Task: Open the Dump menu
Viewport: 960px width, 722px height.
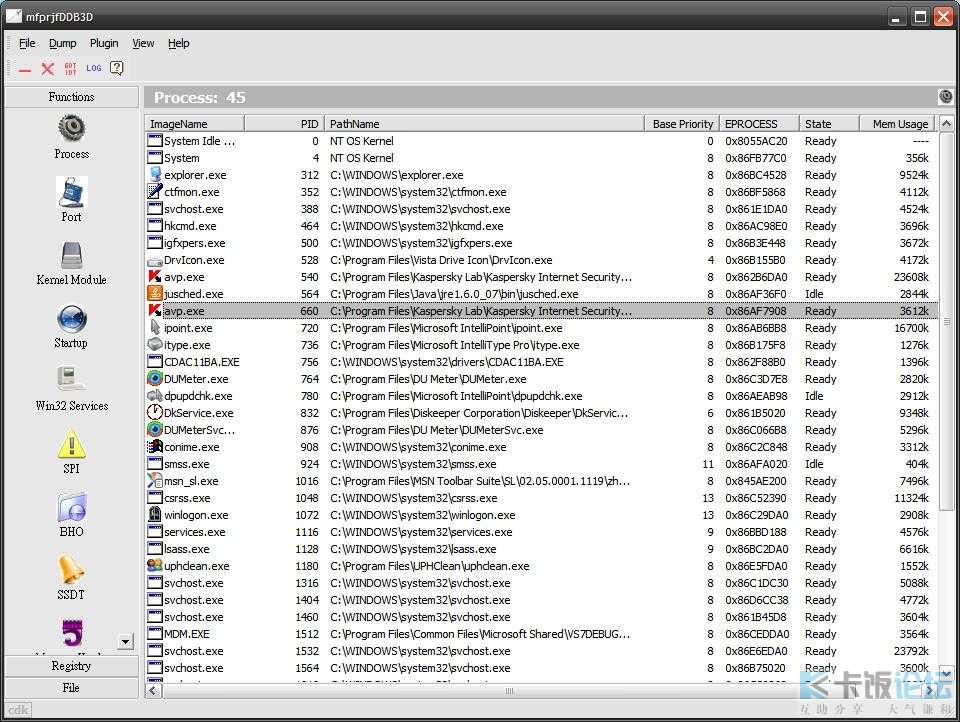Action: click(62, 43)
